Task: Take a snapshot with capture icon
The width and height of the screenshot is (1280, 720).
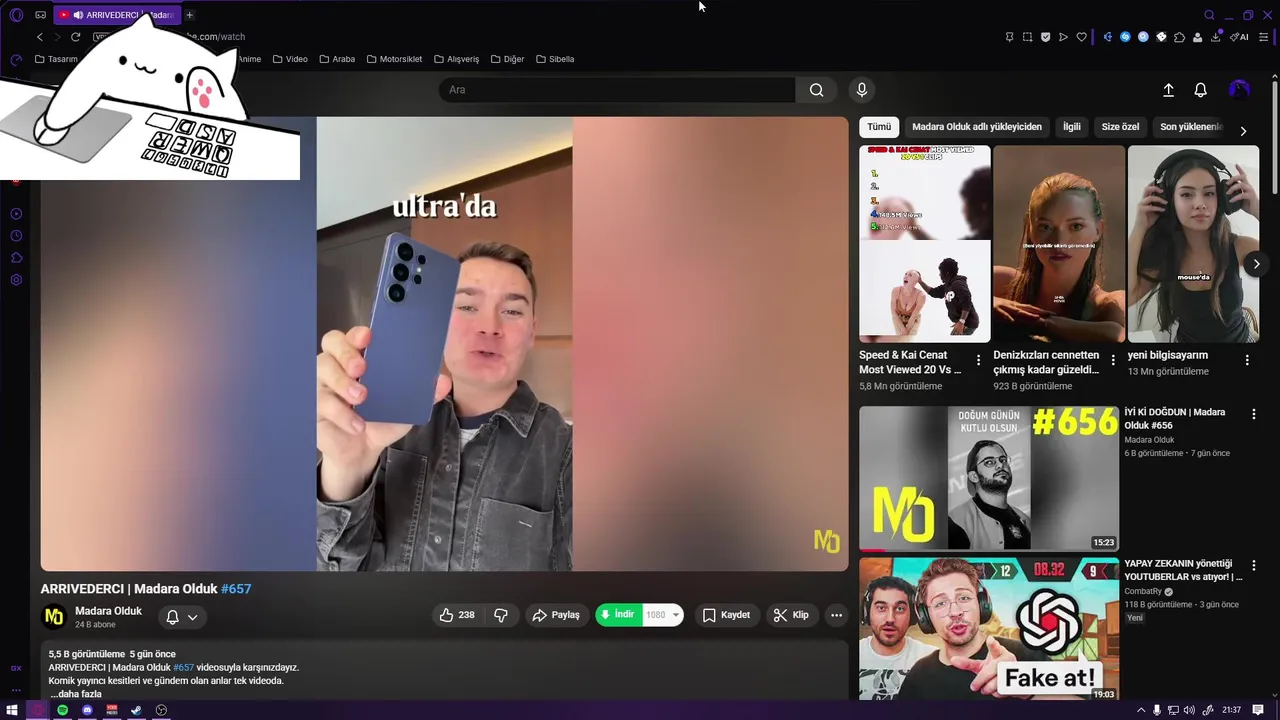Action: tap(1027, 37)
